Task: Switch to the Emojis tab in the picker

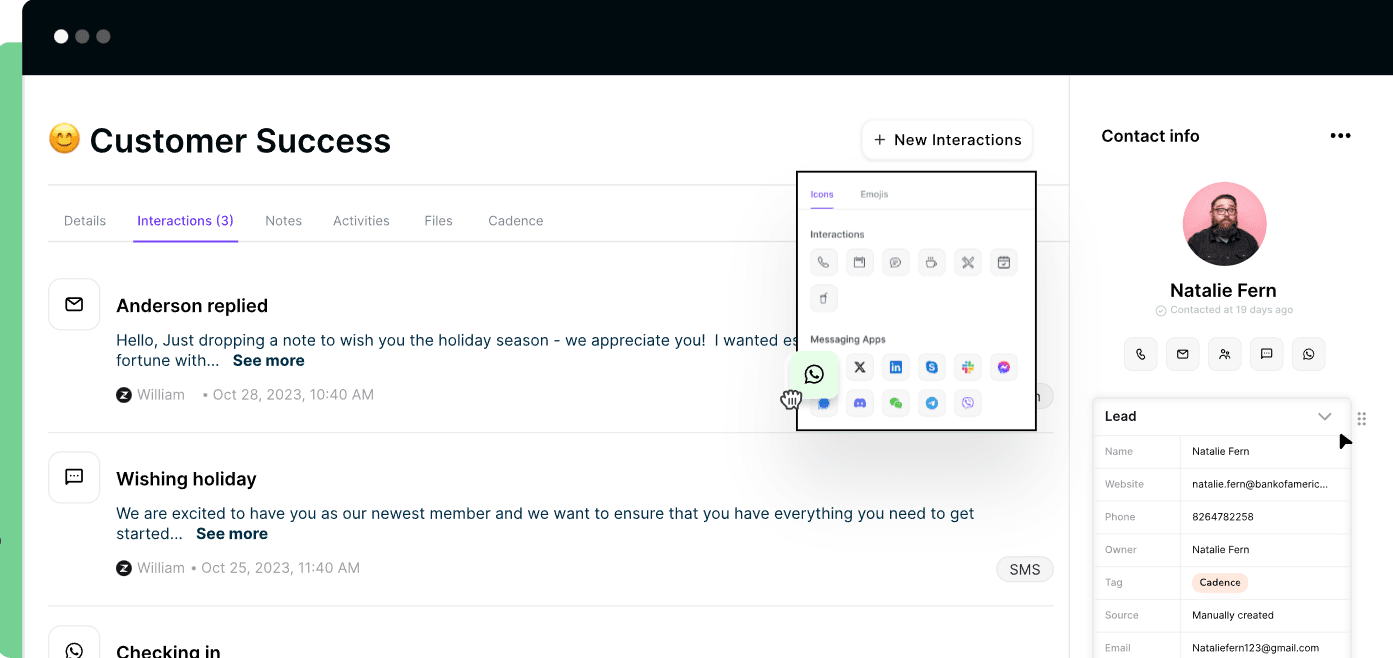Action: (x=874, y=194)
